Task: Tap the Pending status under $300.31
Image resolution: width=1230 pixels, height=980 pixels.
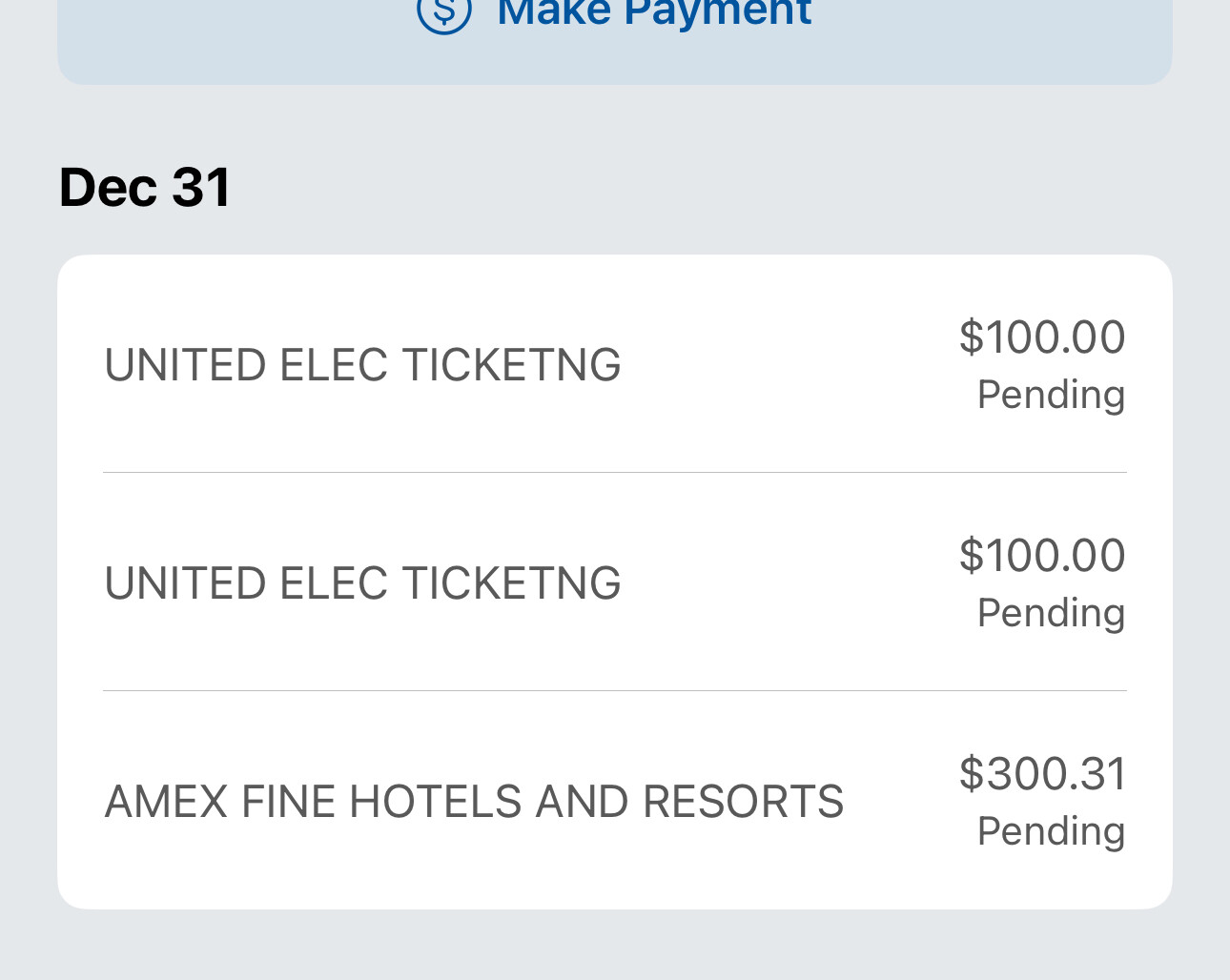Action: 1051,831
